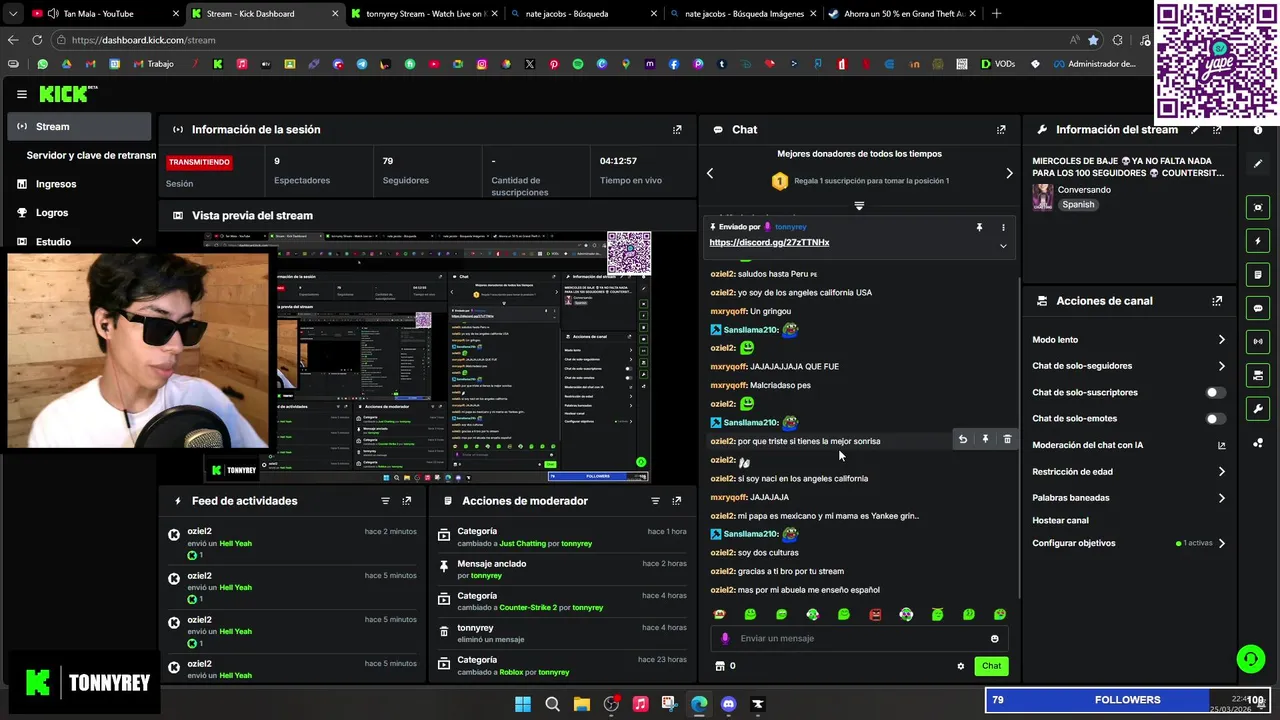1280x720 pixels.
Task: Expand Configurar objetivos settings
Action: point(1221,543)
